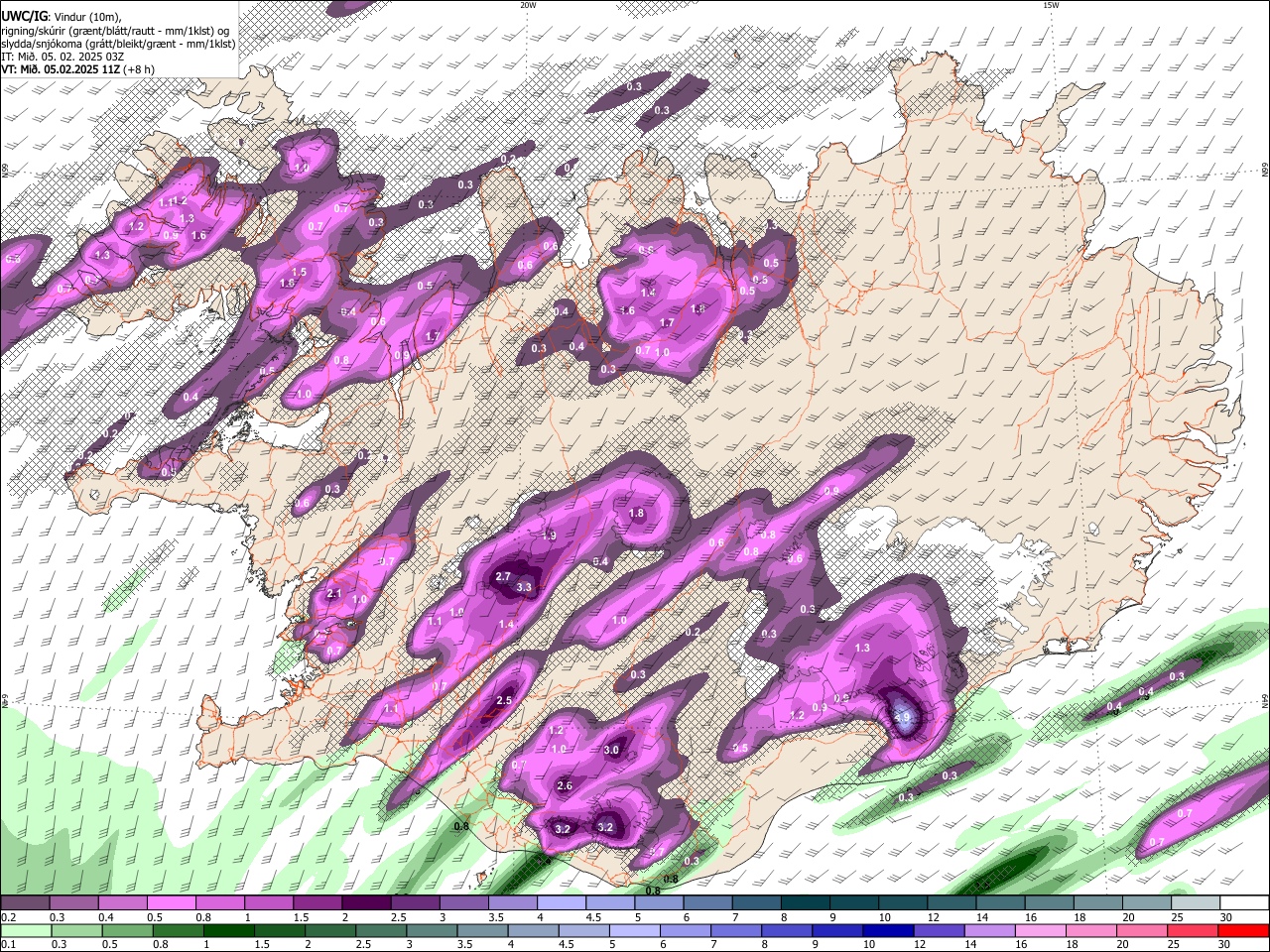Image resolution: width=1270 pixels, height=952 pixels.
Task: Click the grey-blue swatch labeled 4 in the green scale
Action: coord(535,932)
